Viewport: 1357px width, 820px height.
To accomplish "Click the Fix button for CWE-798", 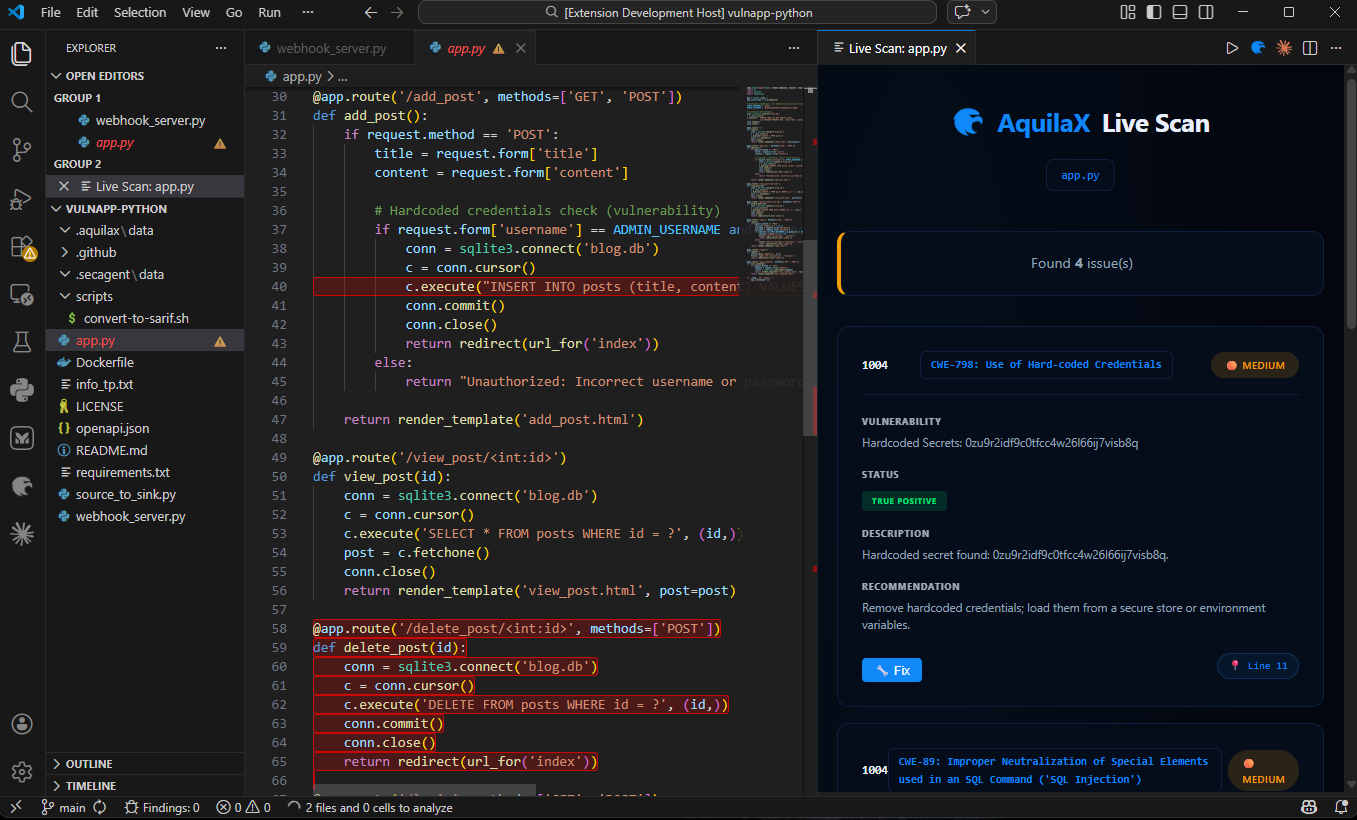I will pyautogui.click(x=891, y=670).
